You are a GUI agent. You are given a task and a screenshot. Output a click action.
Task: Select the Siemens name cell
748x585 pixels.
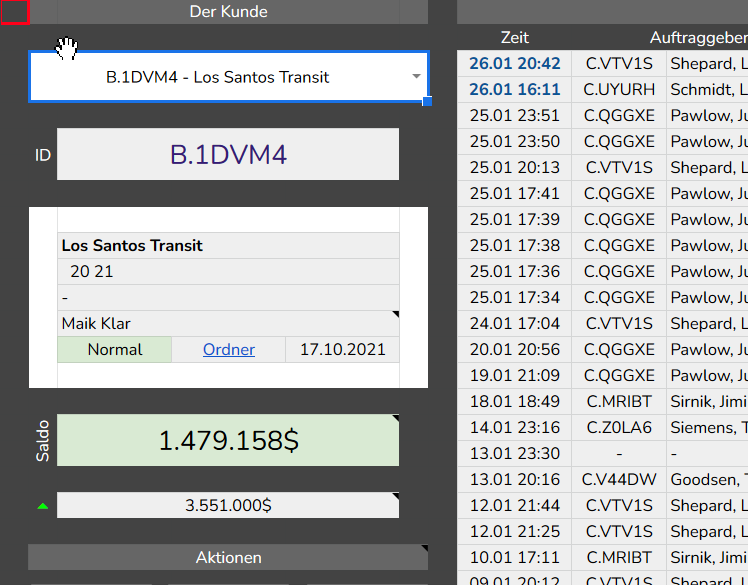click(707, 428)
